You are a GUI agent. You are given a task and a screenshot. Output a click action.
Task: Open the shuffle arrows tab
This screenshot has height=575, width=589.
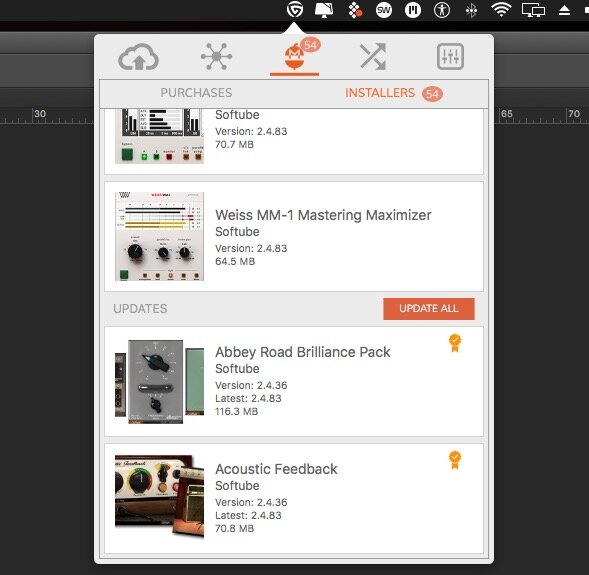pos(373,57)
